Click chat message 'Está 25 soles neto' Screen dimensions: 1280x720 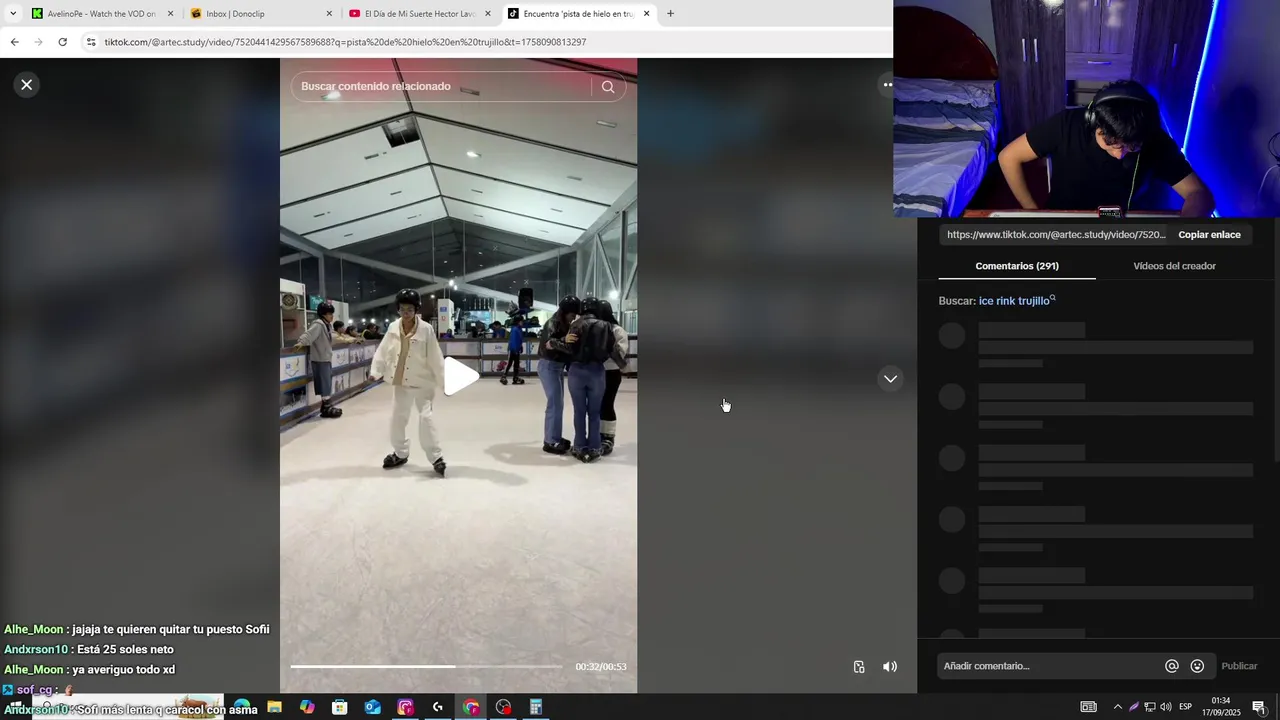coord(125,650)
